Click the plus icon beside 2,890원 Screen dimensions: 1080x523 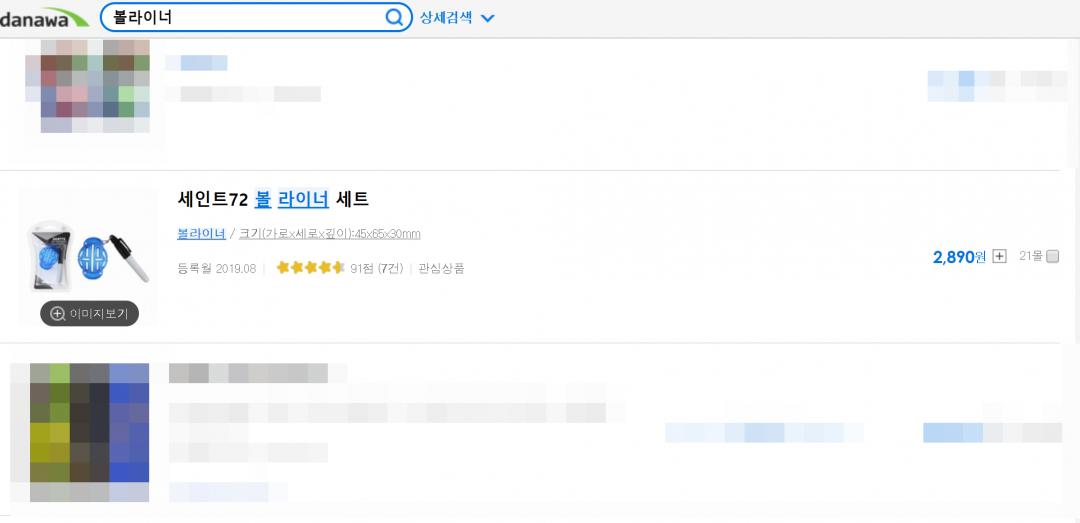(999, 257)
